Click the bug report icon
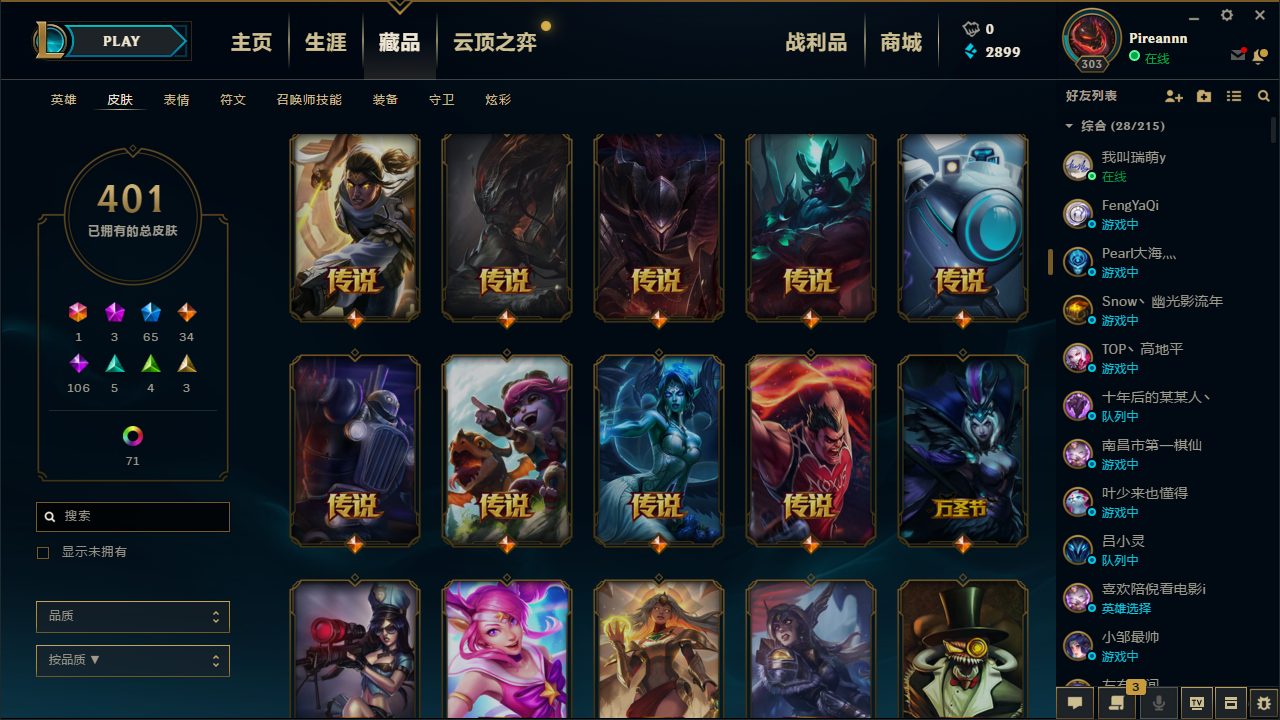 point(1264,703)
